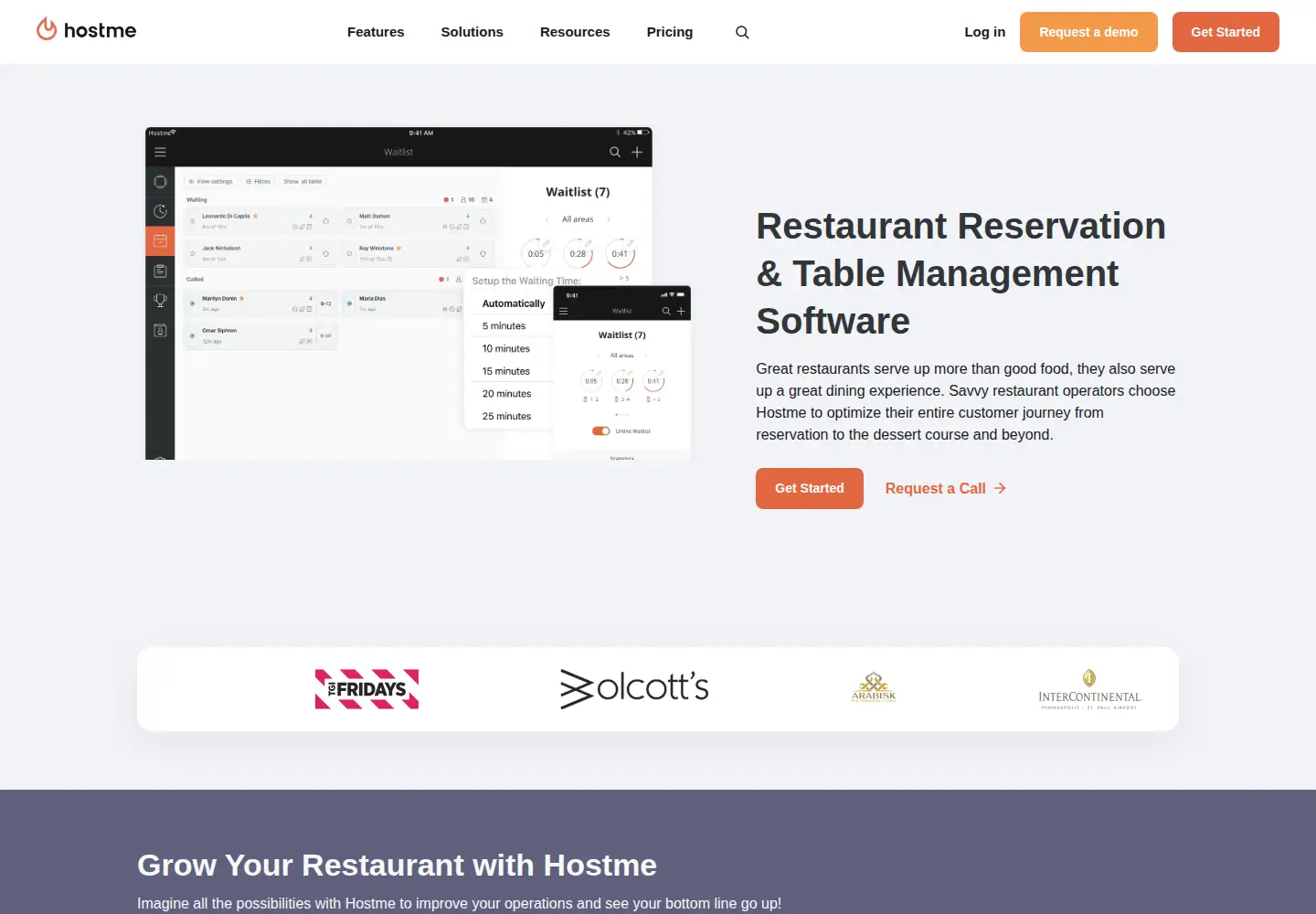Select the Omar Siphron called entry

[x=260, y=335]
